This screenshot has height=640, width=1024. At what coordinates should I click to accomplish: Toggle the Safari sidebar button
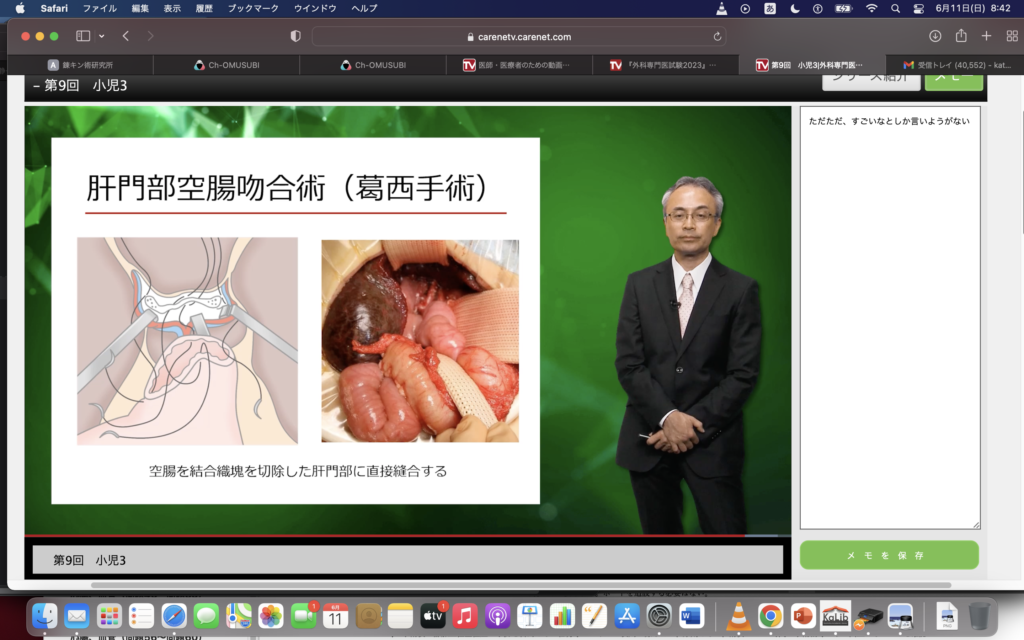click(82, 36)
